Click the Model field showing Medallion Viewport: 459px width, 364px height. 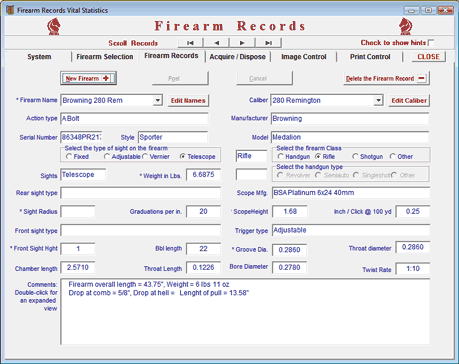[350, 137]
